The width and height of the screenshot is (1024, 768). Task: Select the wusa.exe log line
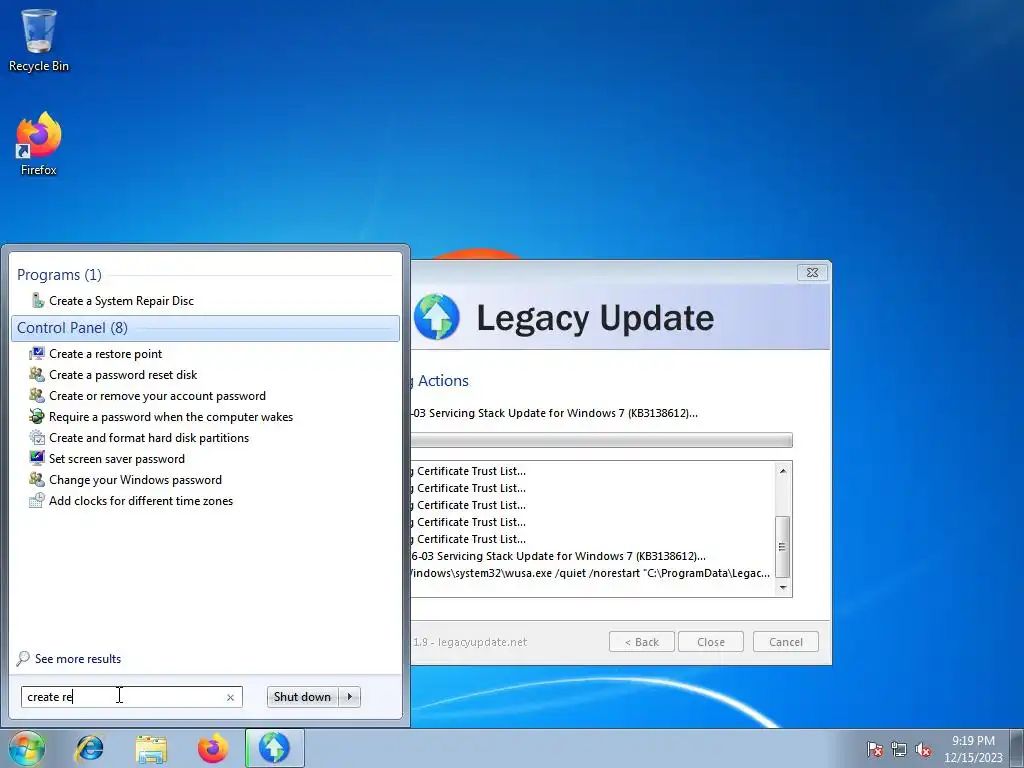point(590,573)
